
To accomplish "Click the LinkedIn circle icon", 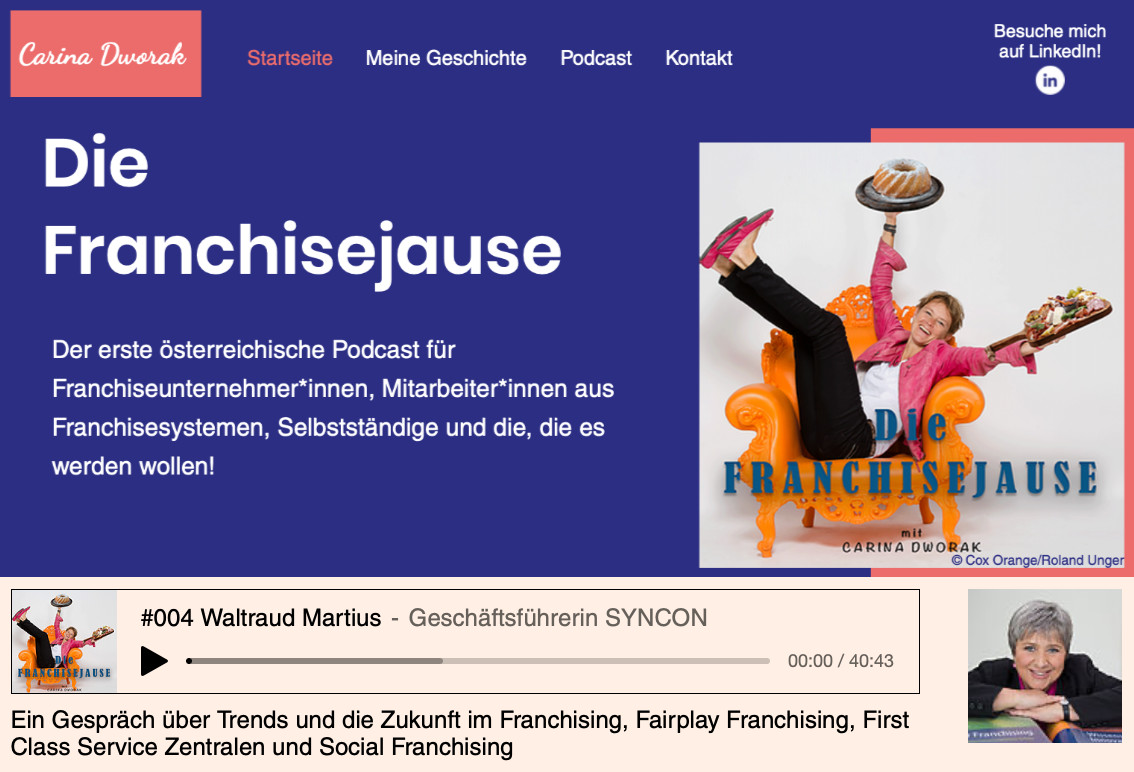I will [1049, 80].
